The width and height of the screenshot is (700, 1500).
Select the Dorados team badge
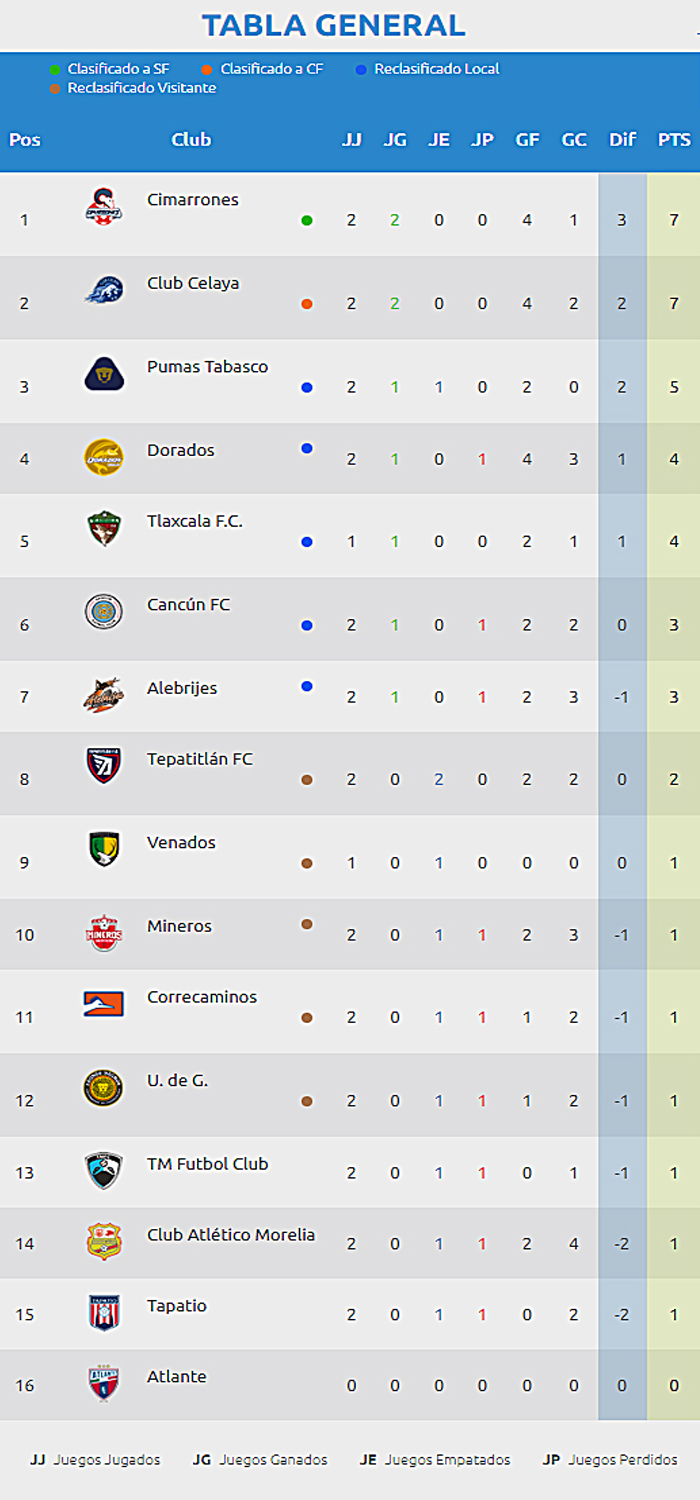coord(103,457)
